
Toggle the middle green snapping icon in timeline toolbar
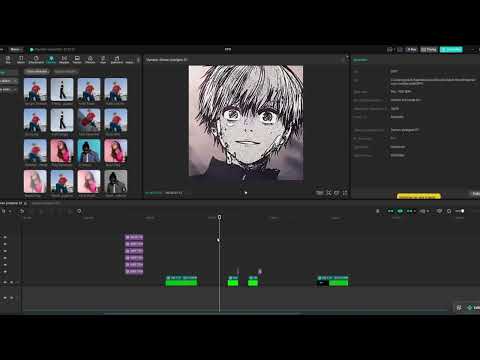click(x=400, y=211)
